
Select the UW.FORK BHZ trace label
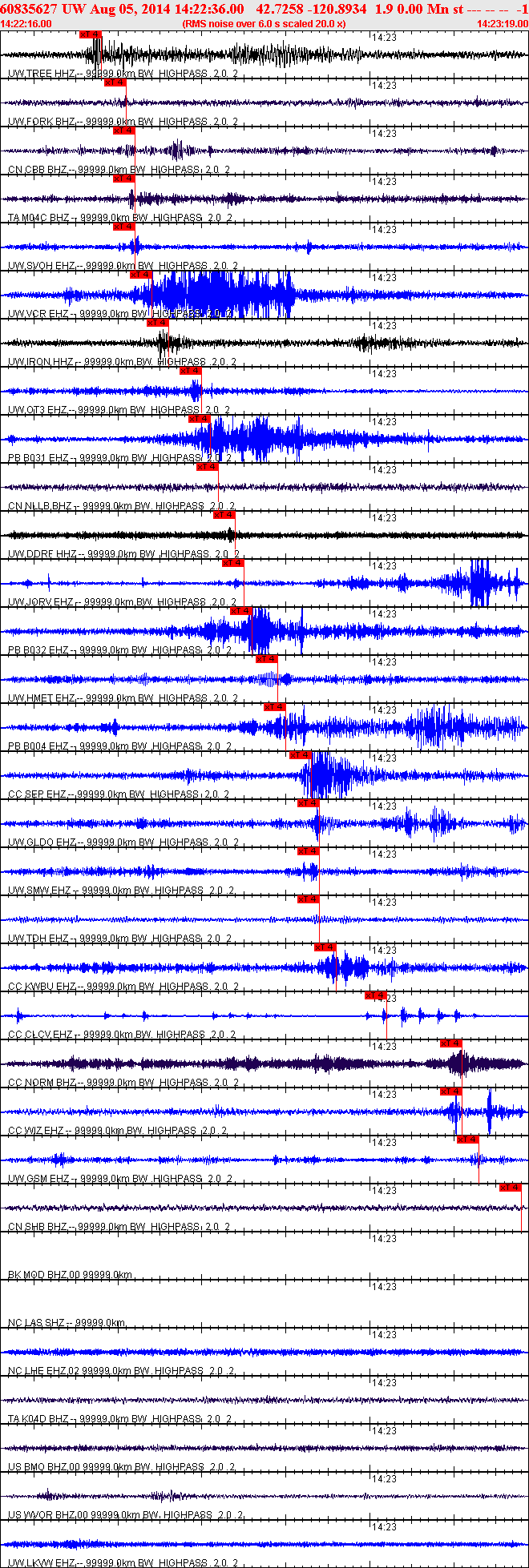[x=122, y=122]
